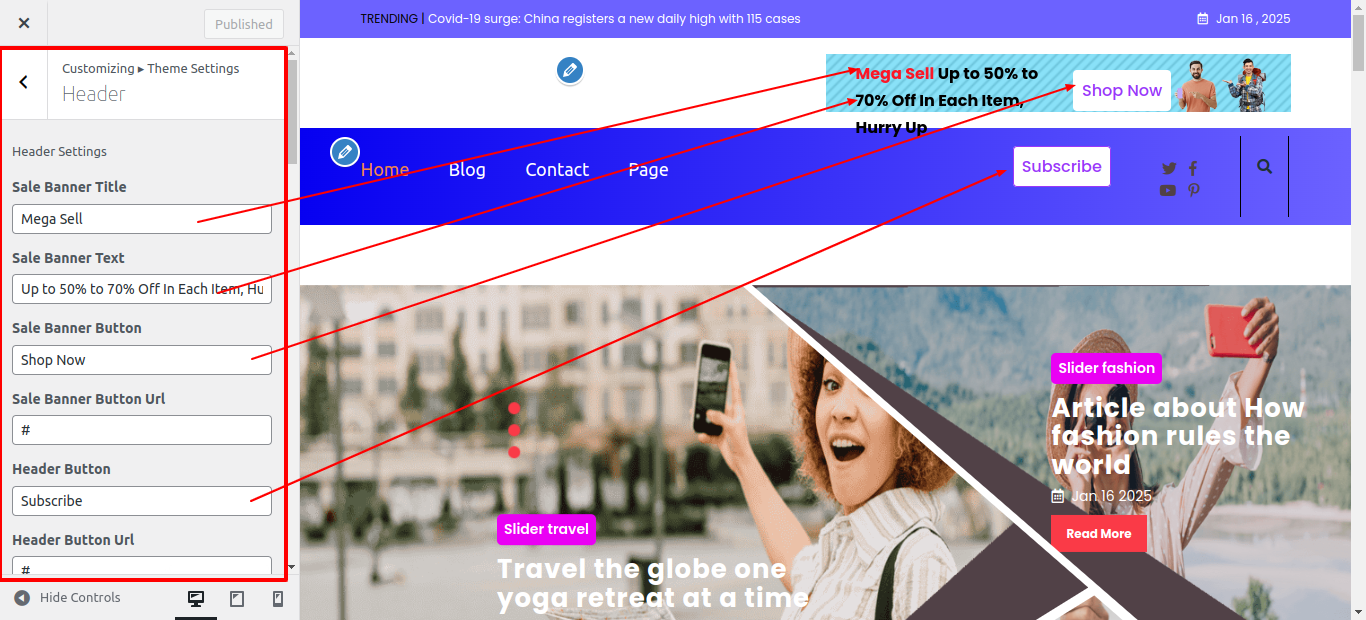1366x620 pixels.
Task: Close the Customizer with the X icon
Action: click(24, 23)
